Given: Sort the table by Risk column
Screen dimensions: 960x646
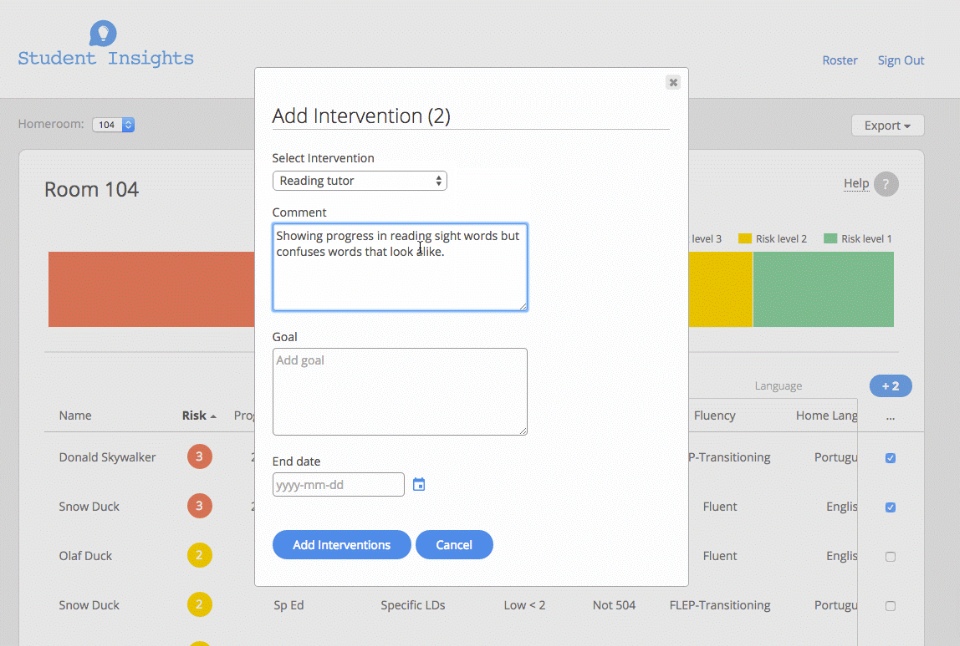Looking at the screenshot, I should tap(198, 415).
